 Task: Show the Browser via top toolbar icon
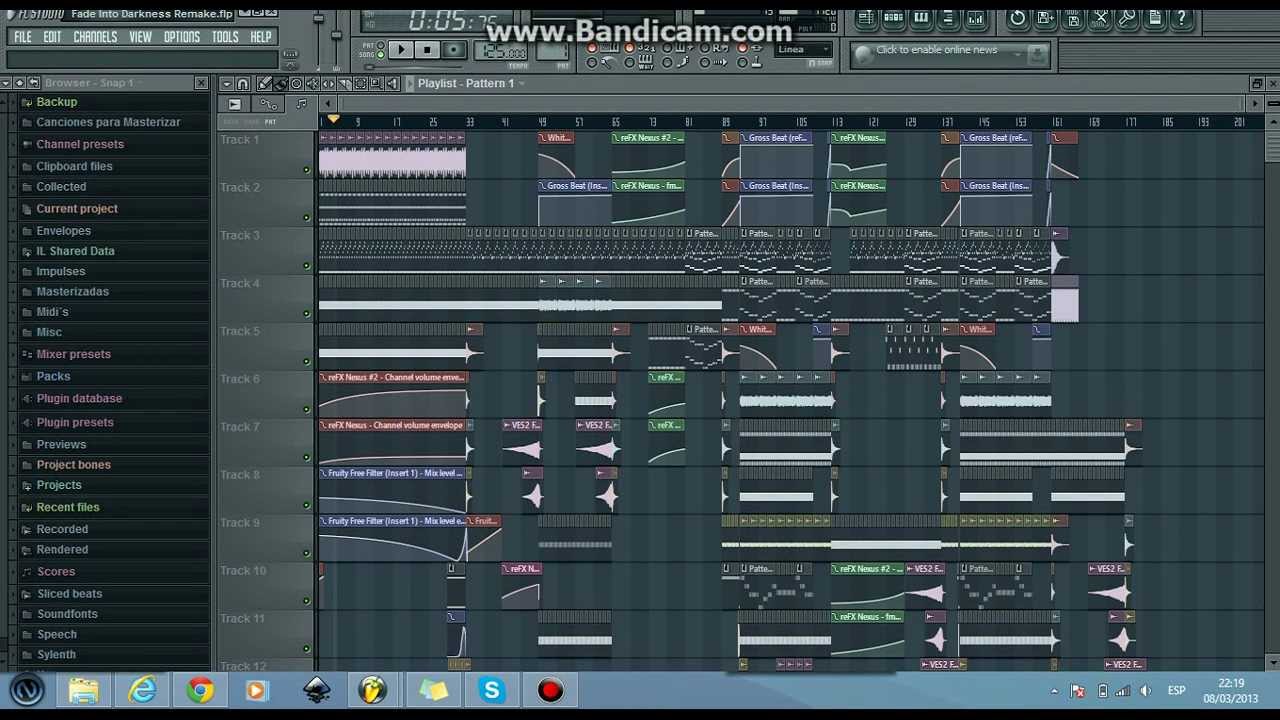(x=948, y=18)
